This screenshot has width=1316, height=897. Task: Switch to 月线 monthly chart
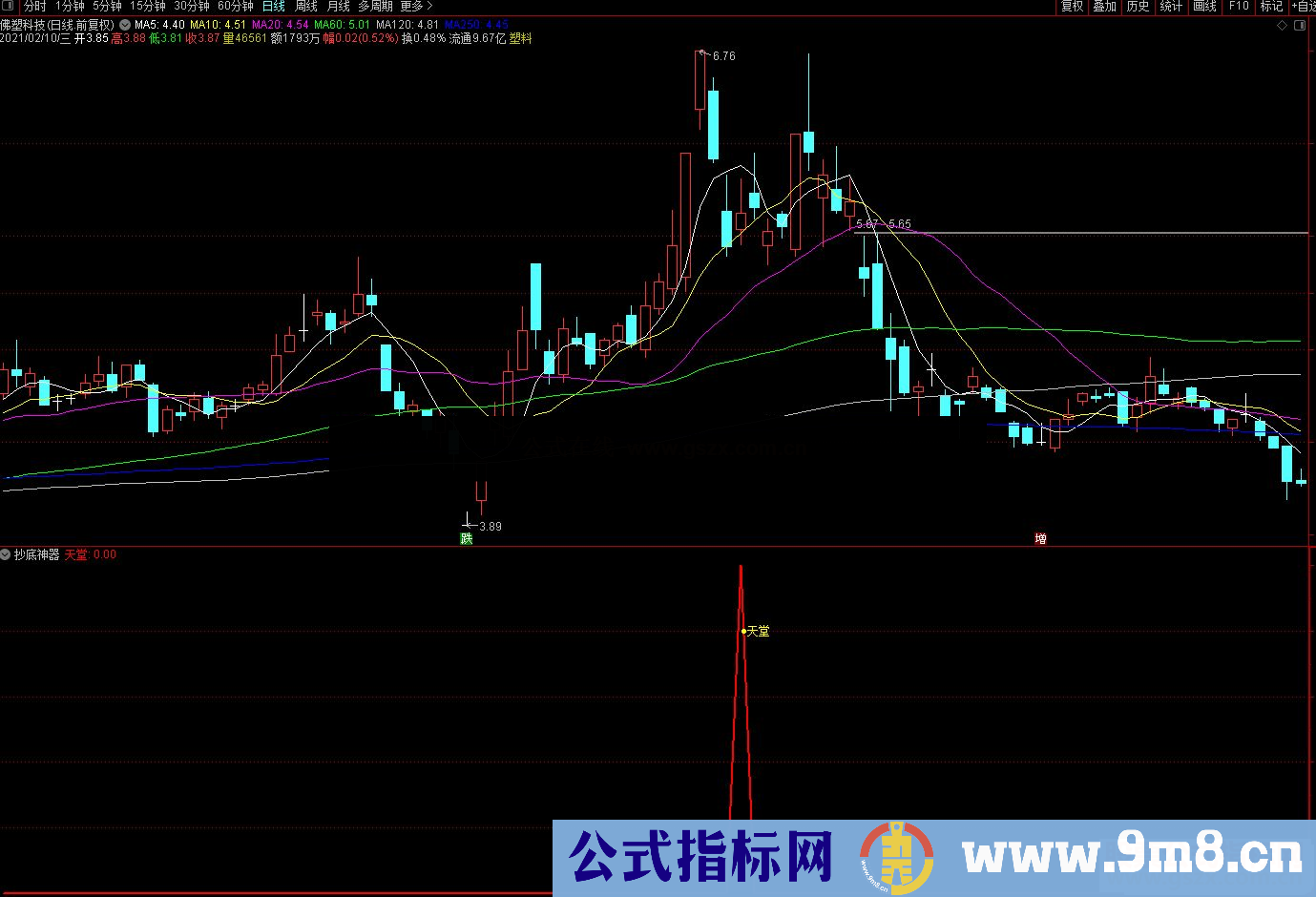tap(339, 6)
